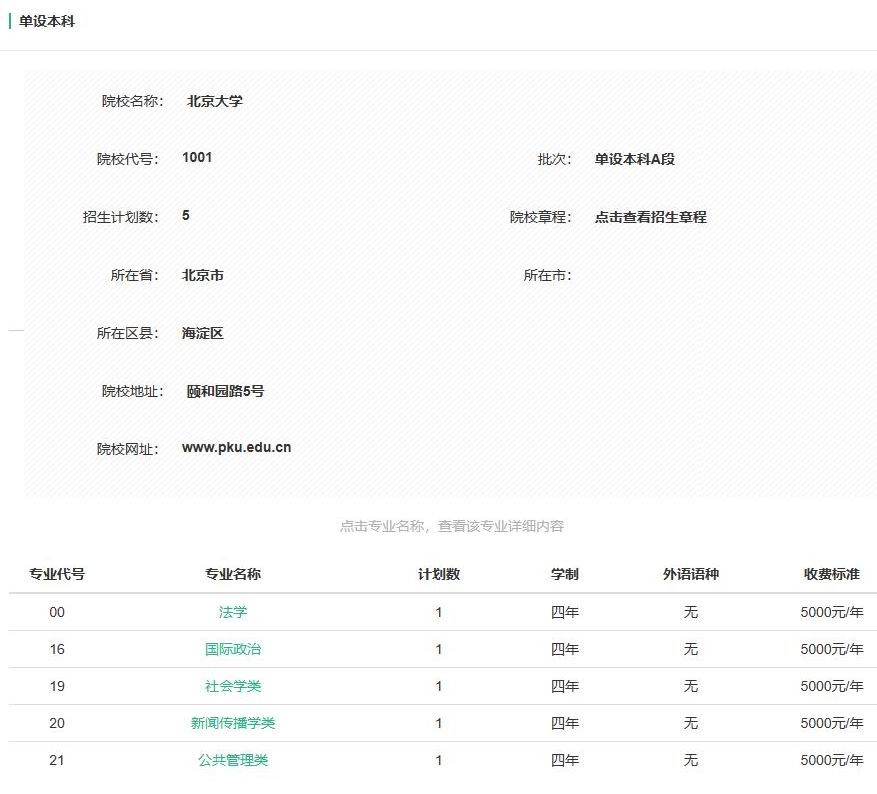Image resolution: width=877 pixels, height=794 pixels.
Task: View details for 公共管理类 major
Action: (233, 760)
